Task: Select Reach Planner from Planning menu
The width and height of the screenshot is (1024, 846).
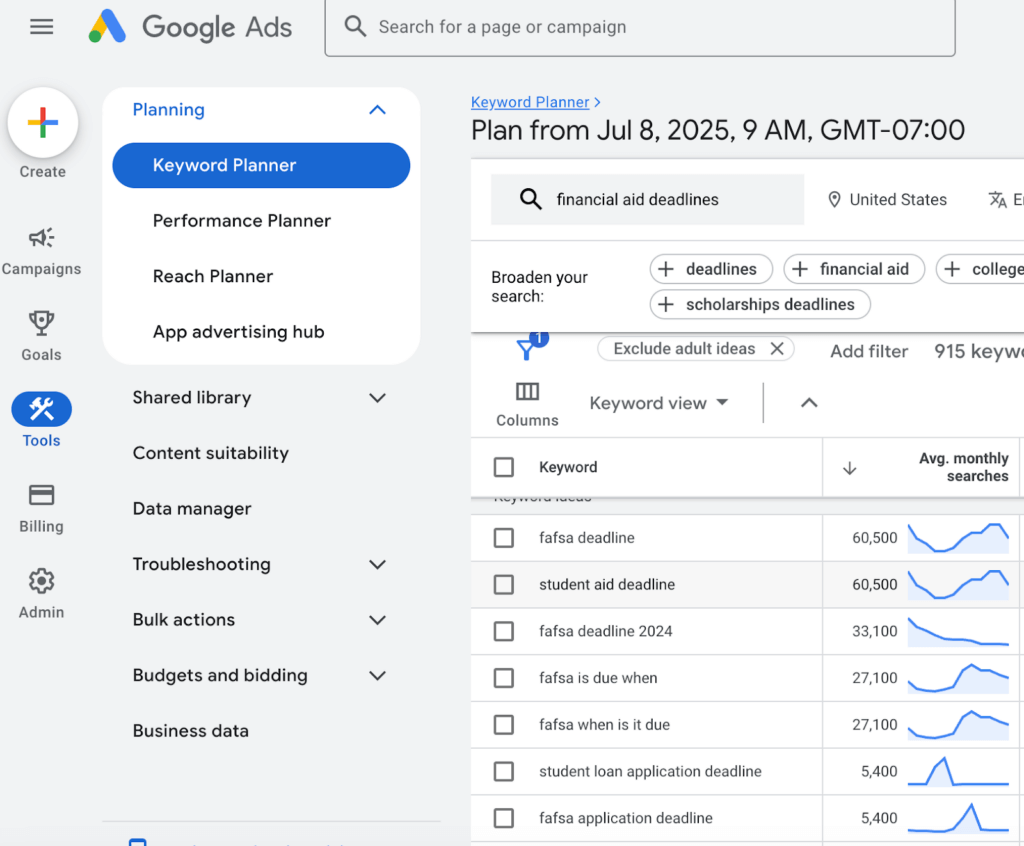Action: [215, 276]
